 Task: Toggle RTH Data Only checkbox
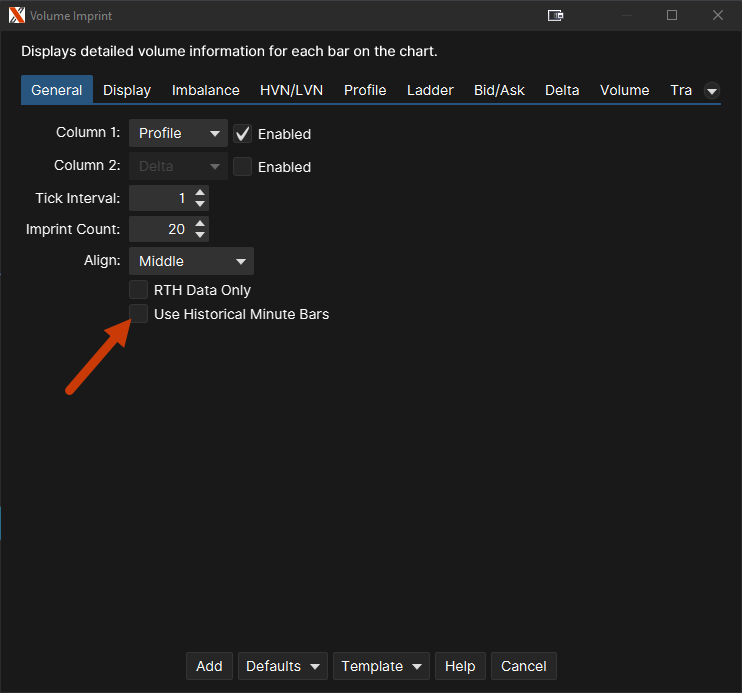tap(139, 290)
